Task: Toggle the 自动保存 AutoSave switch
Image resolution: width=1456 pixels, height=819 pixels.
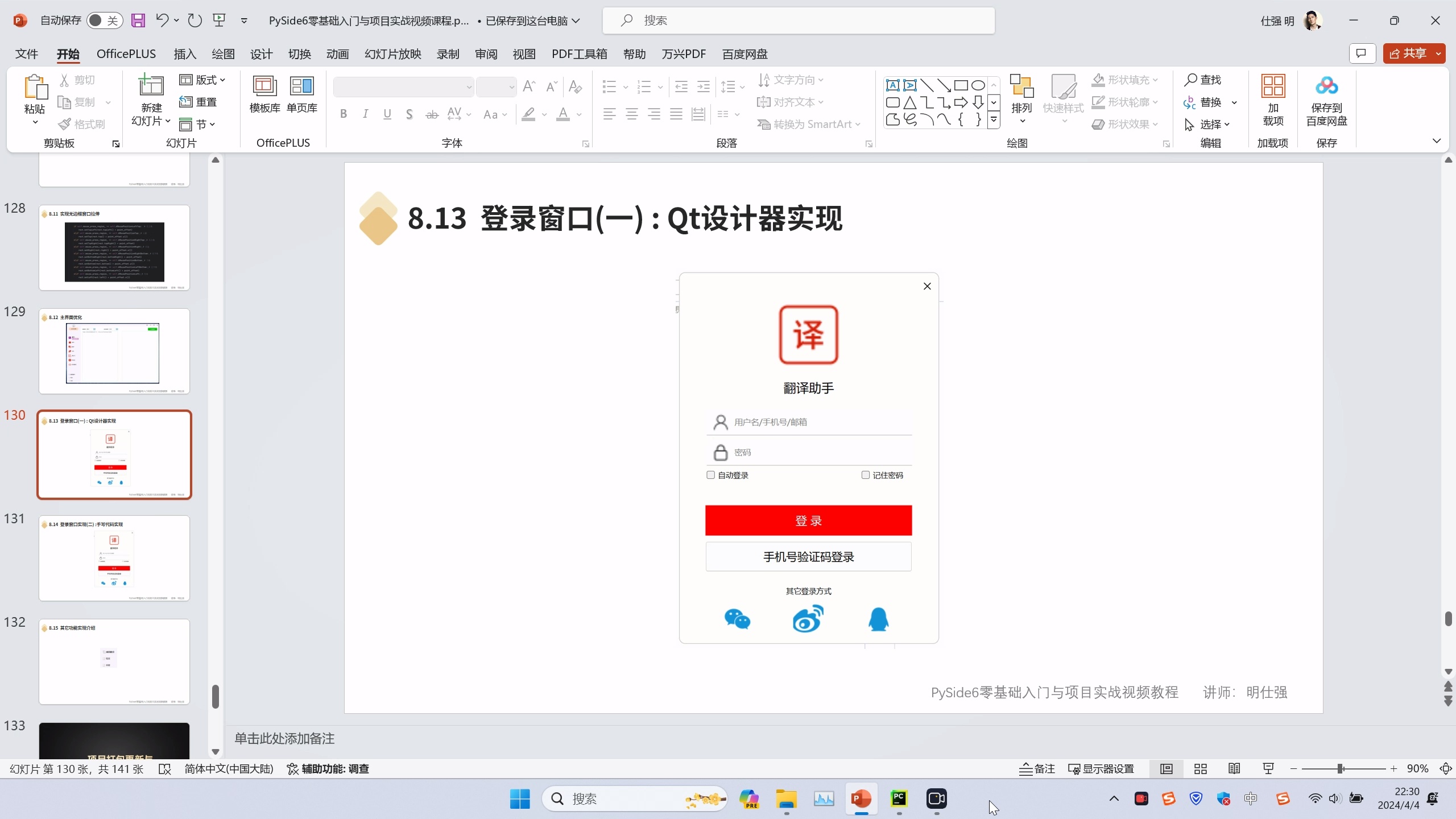Action: pyautogui.click(x=104, y=20)
